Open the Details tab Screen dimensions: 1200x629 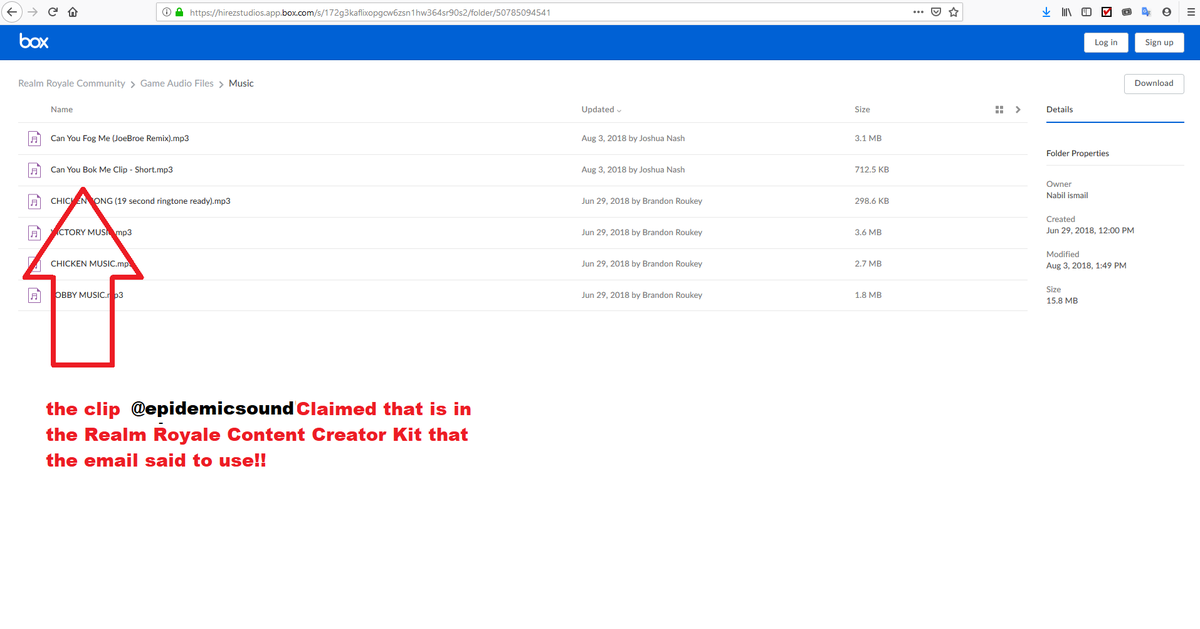[x=1059, y=110]
